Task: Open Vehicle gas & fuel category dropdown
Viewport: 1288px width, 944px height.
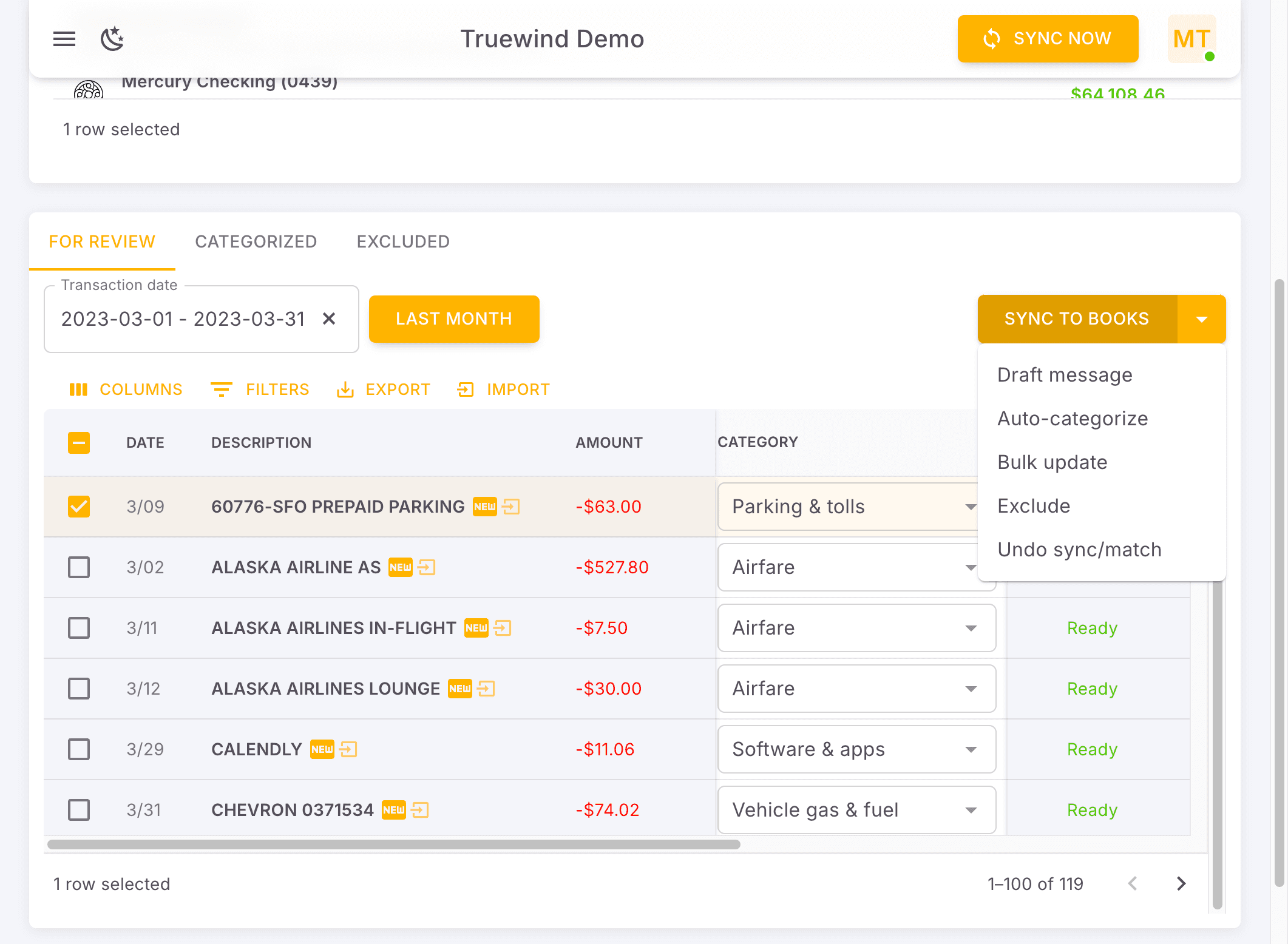Action: (856, 810)
